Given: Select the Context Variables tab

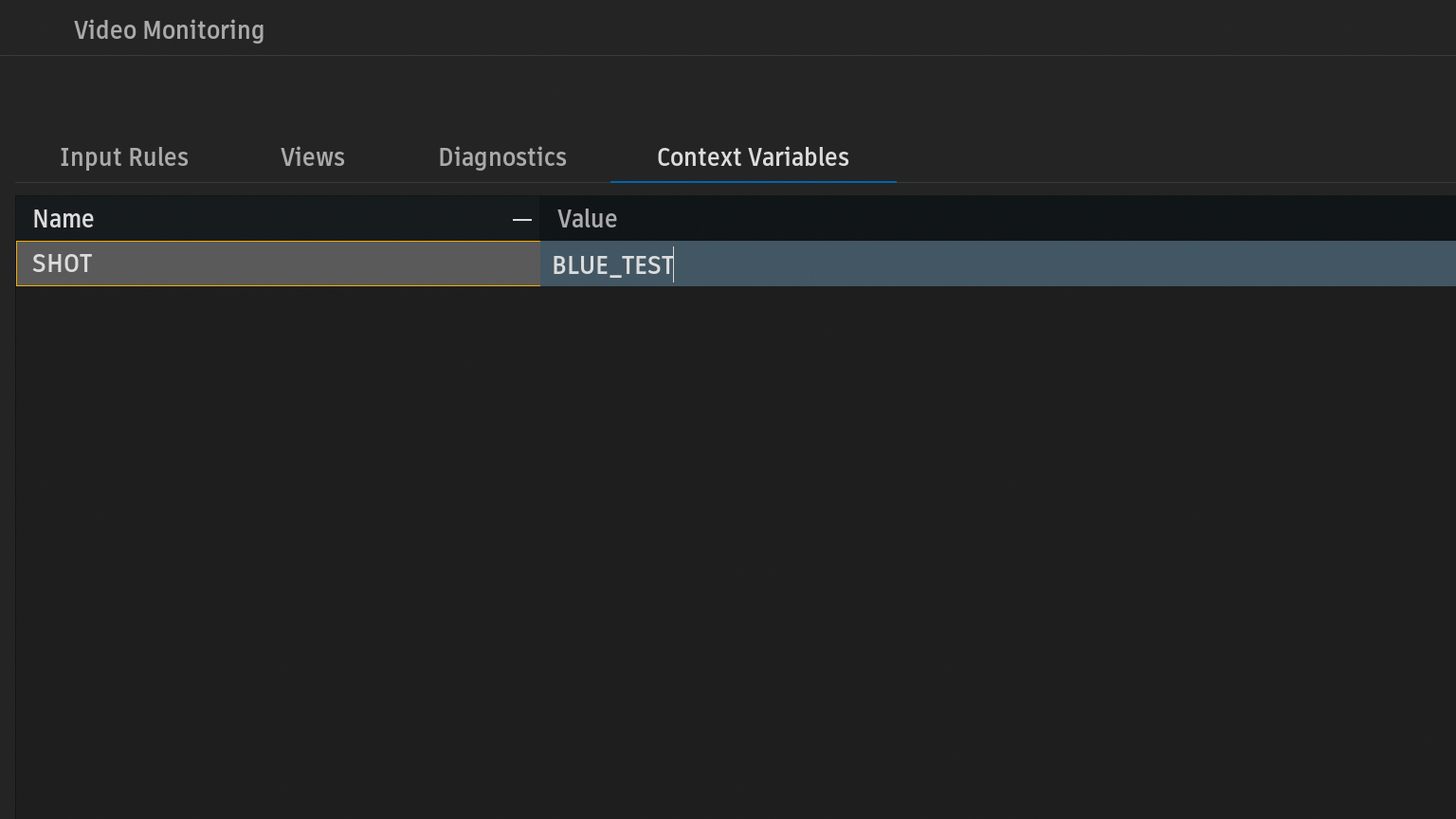Looking at the screenshot, I should (753, 157).
